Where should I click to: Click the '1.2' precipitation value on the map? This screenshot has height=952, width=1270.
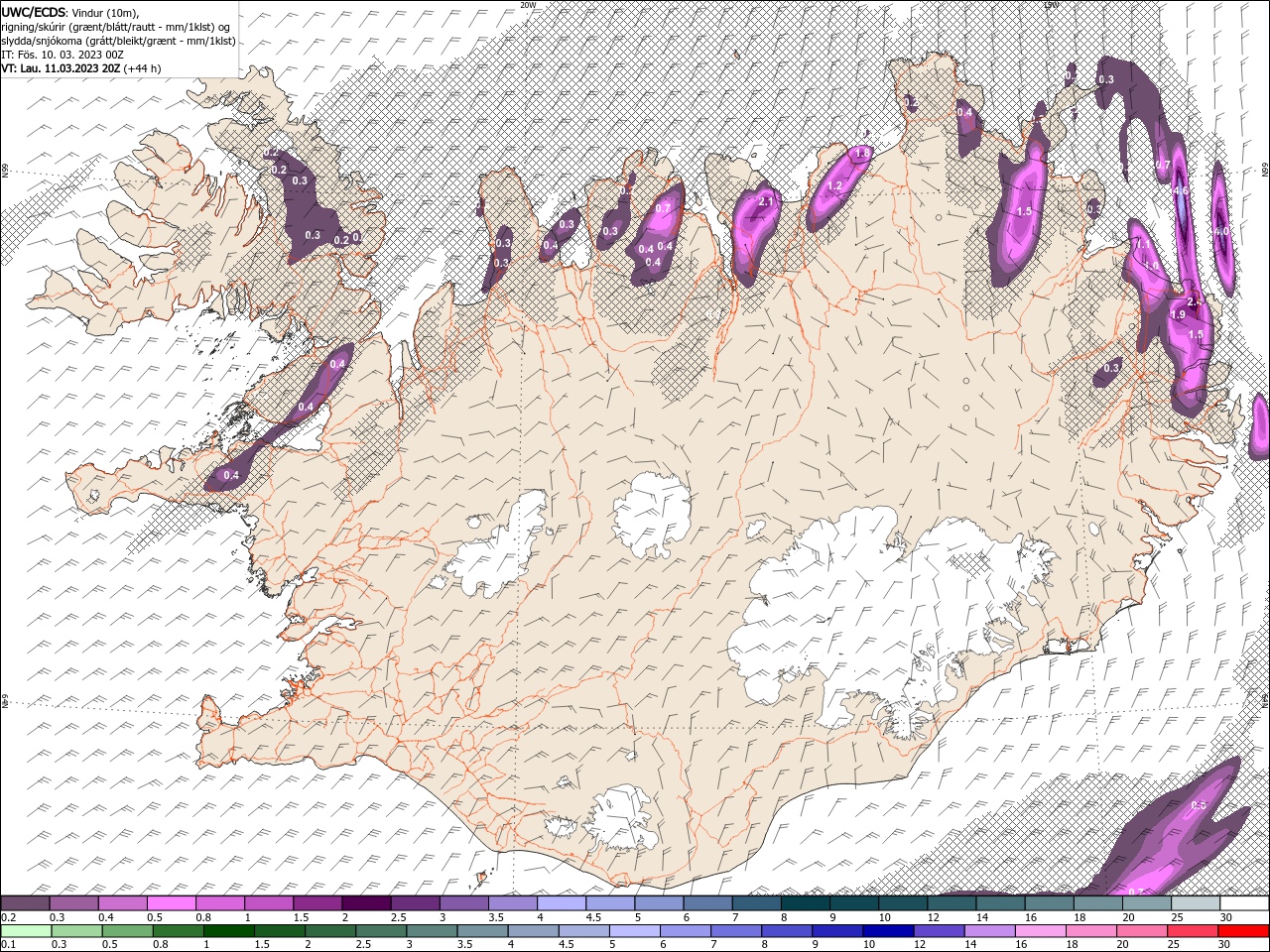tap(834, 186)
